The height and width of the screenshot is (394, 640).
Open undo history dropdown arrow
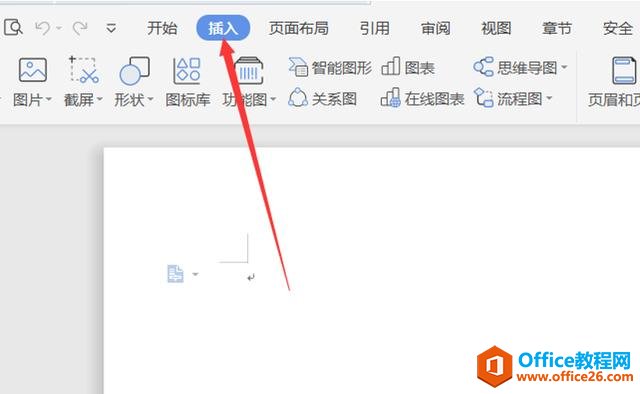(x=59, y=28)
